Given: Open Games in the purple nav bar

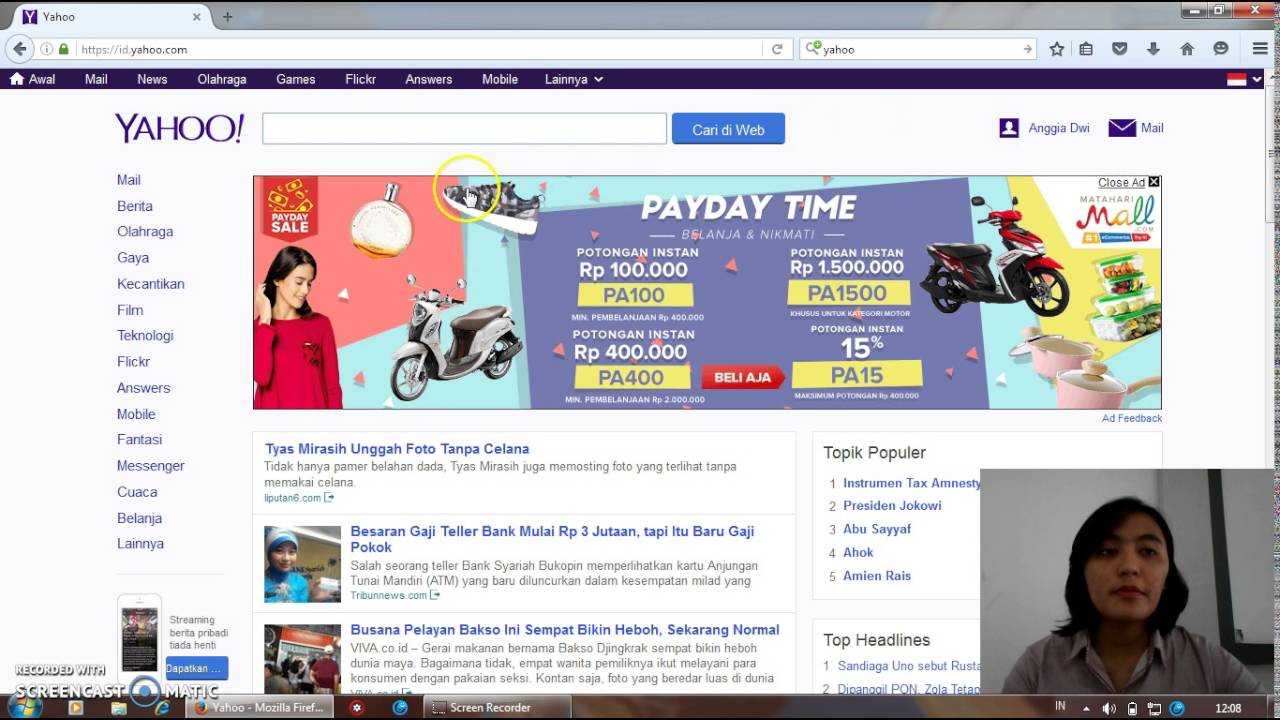Looking at the screenshot, I should 296,79.
